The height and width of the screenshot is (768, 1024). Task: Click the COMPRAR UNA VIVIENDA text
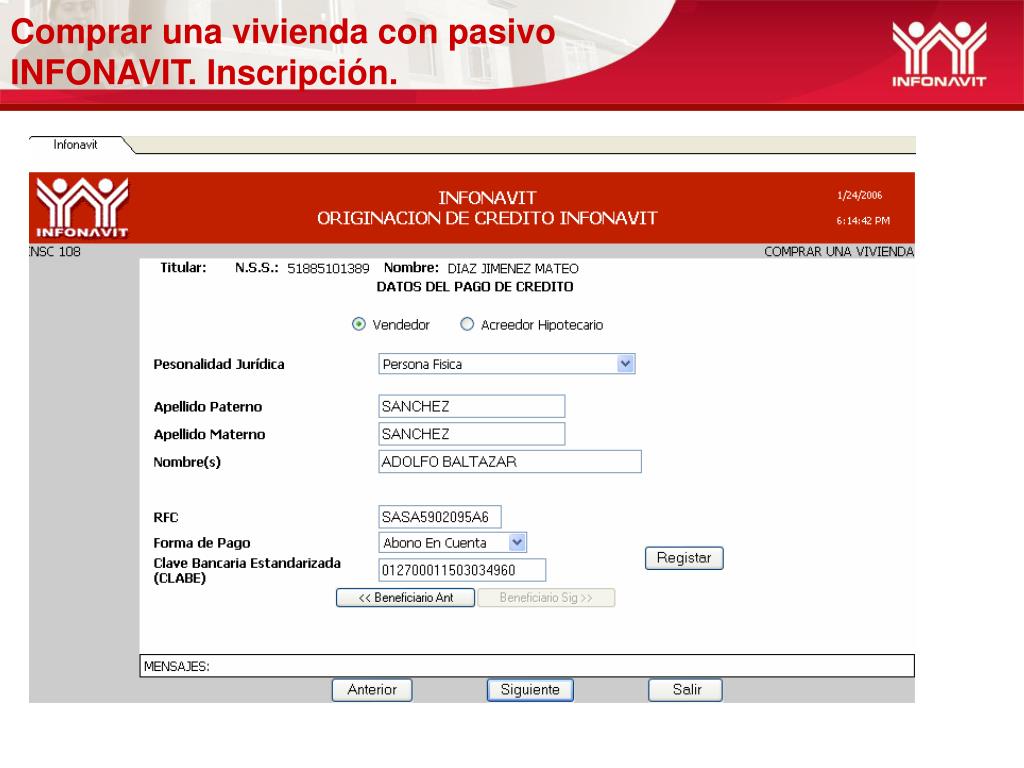(x=839, y=251)
